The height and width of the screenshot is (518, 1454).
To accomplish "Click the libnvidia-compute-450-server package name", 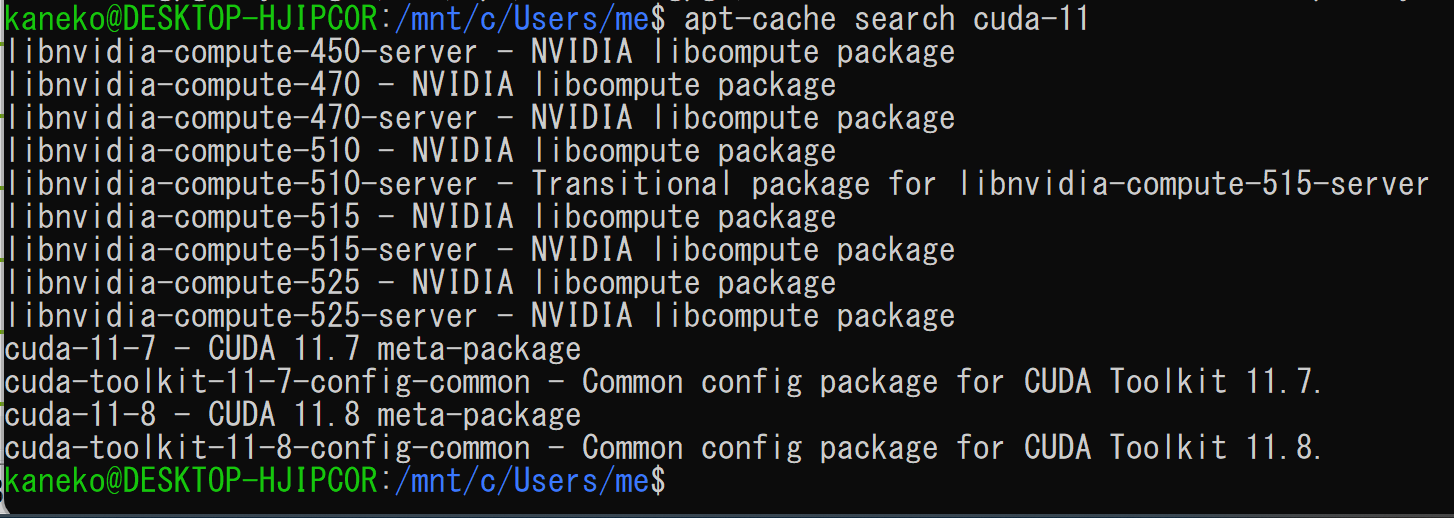I will click(241, 52).
